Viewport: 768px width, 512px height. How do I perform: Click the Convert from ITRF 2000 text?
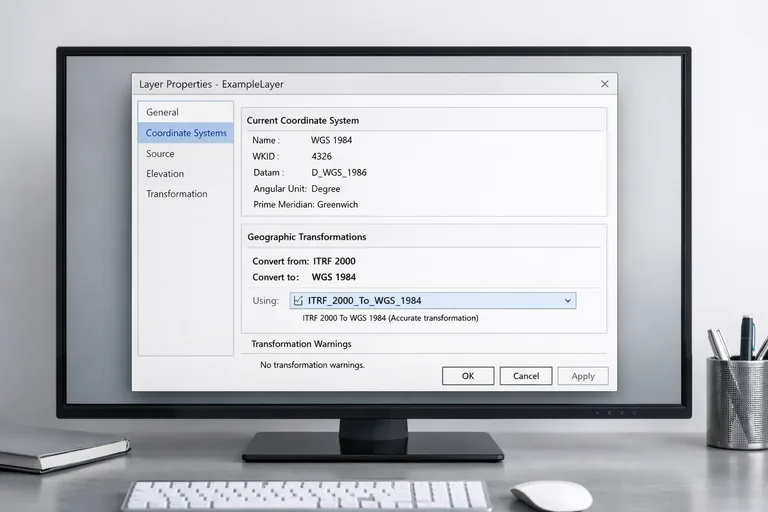pyautogui.click(x=304, y=261)
